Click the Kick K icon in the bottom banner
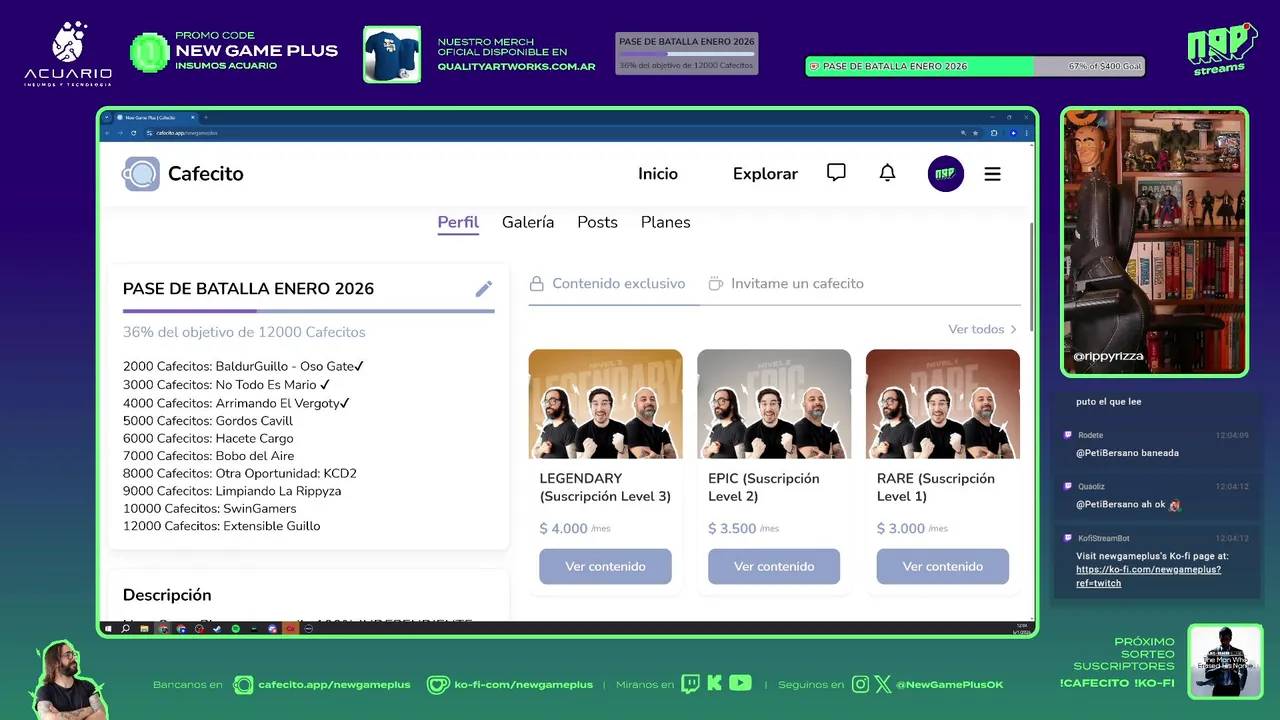Image resolution: width=1280 pixels, height=720 pixels. [715, 684]
